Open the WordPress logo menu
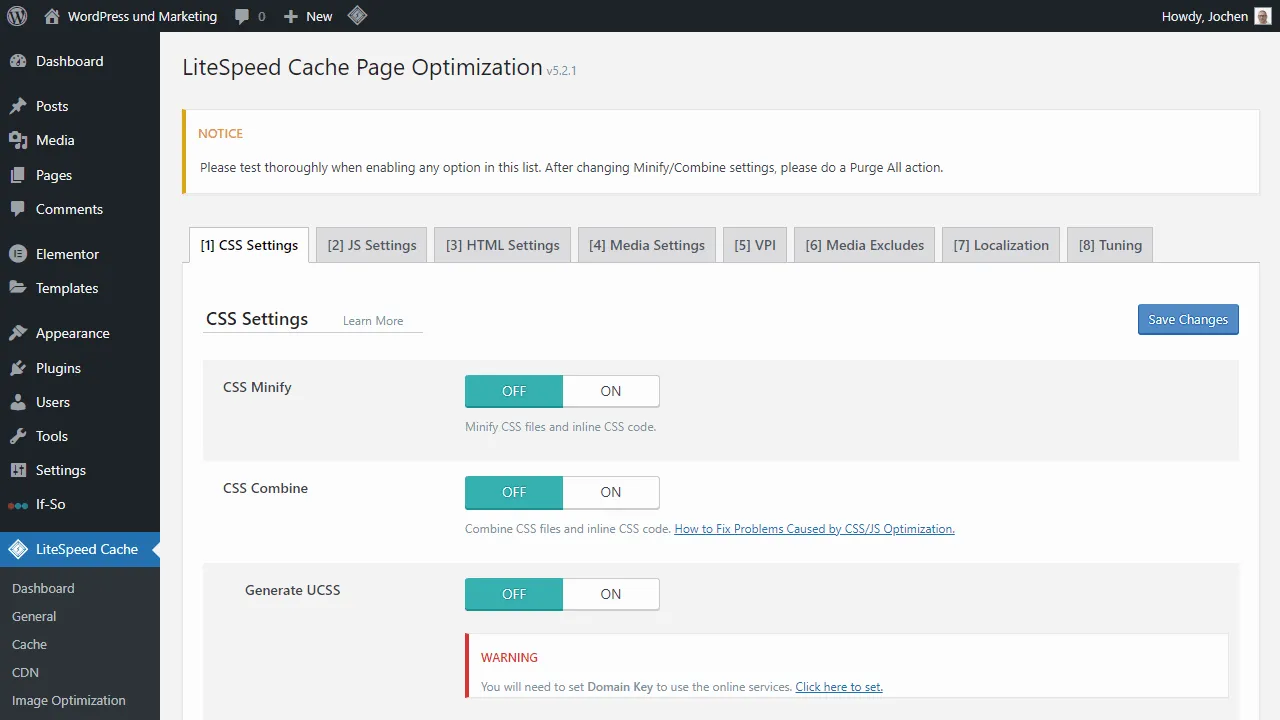 pyautogui.click(x=17, y=16)
